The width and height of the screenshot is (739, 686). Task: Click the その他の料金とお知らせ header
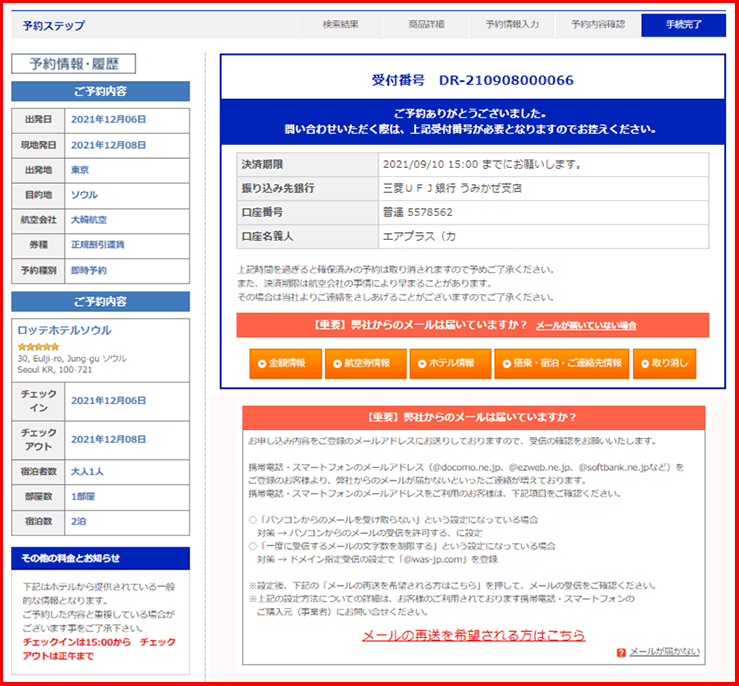(x=100, y=558)
